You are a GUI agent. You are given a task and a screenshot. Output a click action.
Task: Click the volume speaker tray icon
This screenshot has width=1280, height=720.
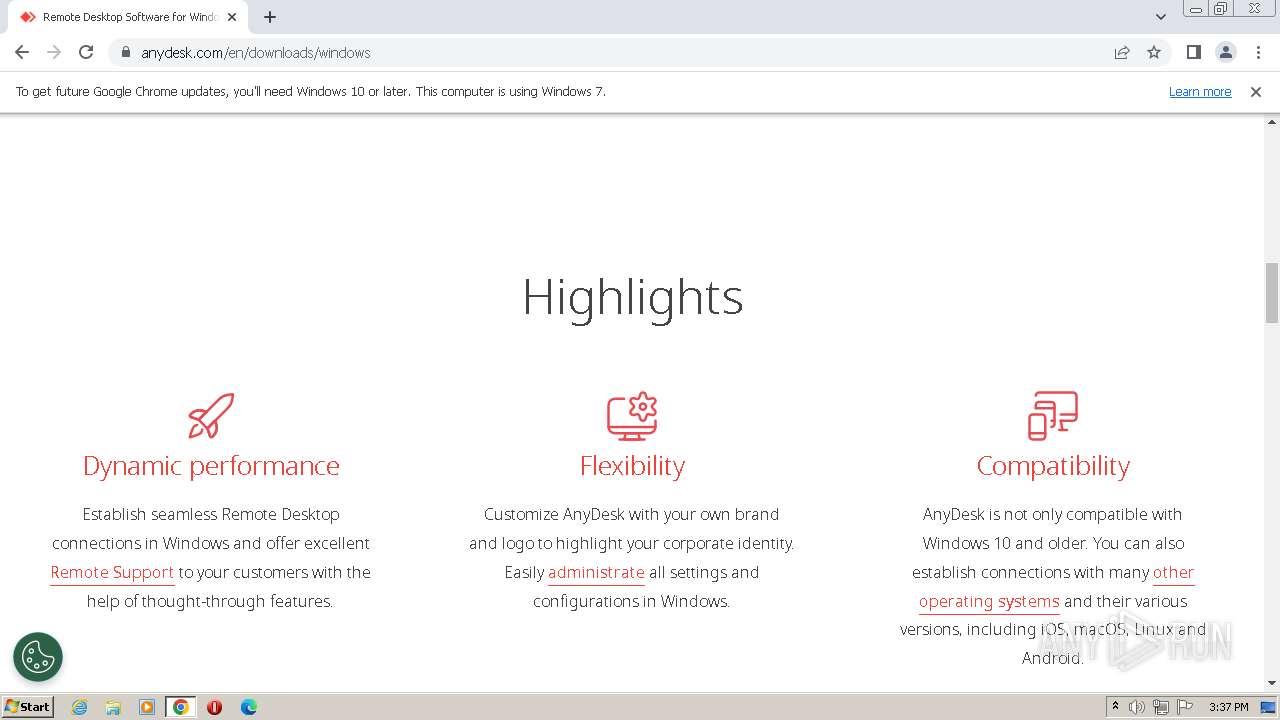point(1137,707)
